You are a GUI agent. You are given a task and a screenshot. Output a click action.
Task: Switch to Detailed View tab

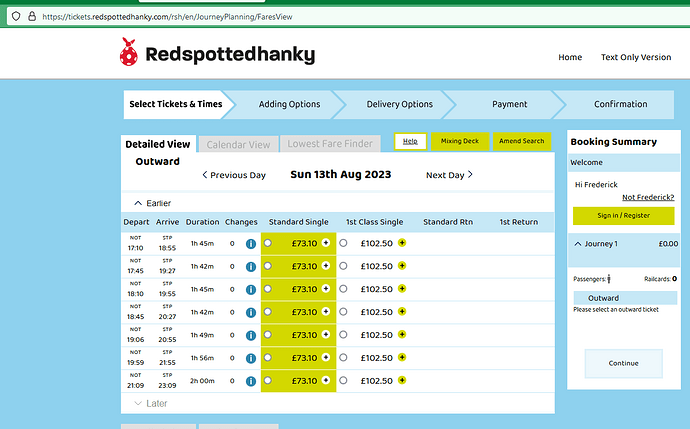(158, 144)
